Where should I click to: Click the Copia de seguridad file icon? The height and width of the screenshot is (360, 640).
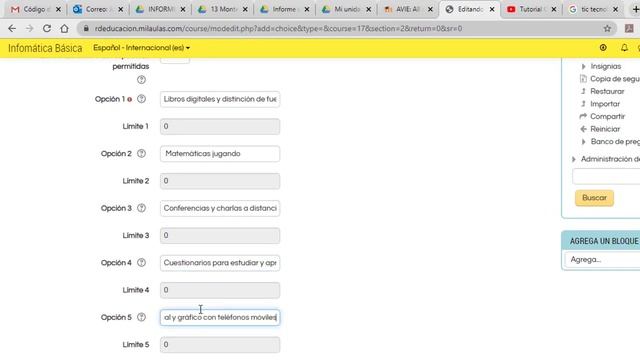583,79
